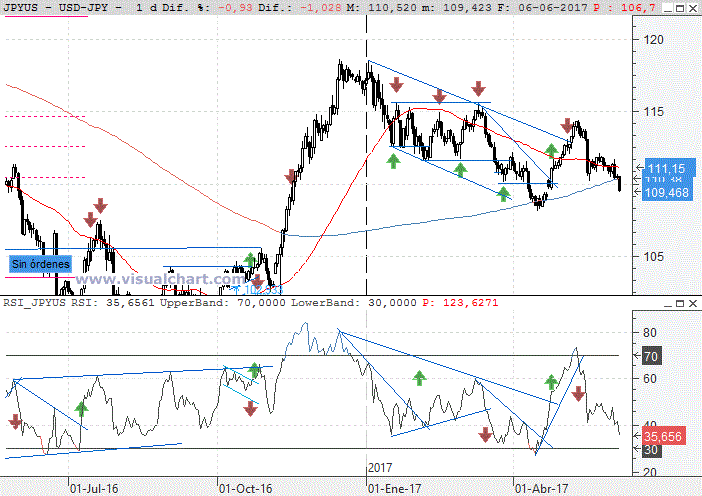Minimize the RSI_JPYUS indicator panel
This screenshot has width=702, height=496.
[x=668, y=304]
